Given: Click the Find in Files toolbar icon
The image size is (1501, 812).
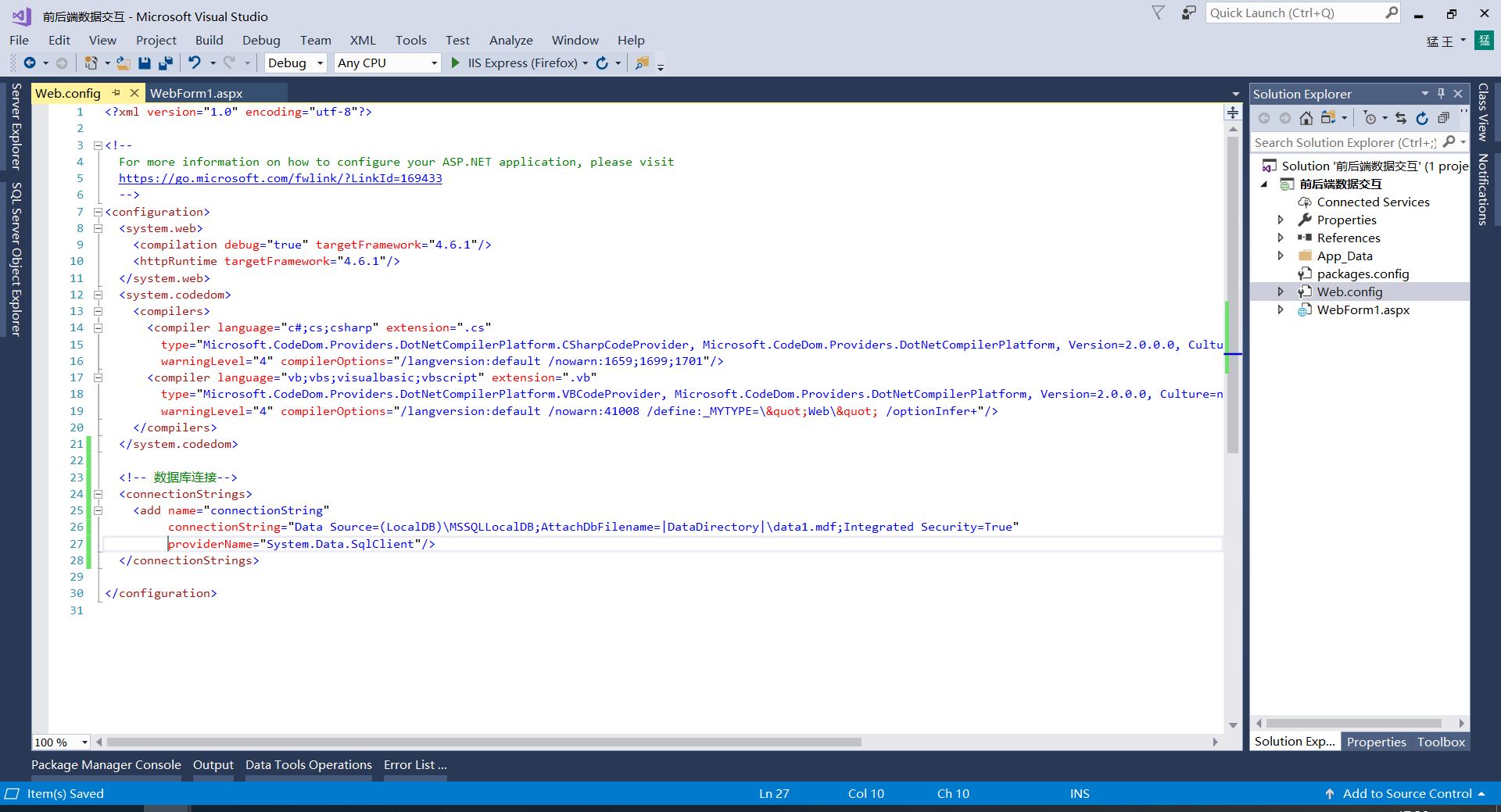Looking at the screenshot, I should (x=642, y=63).
